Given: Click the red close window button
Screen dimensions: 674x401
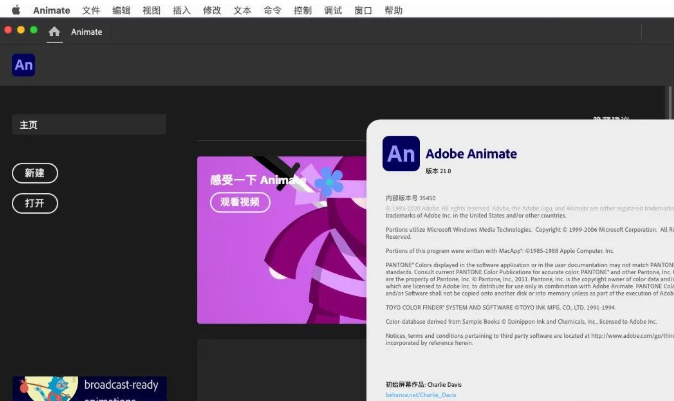Looking at the screenshot, I should click(8, 30).
